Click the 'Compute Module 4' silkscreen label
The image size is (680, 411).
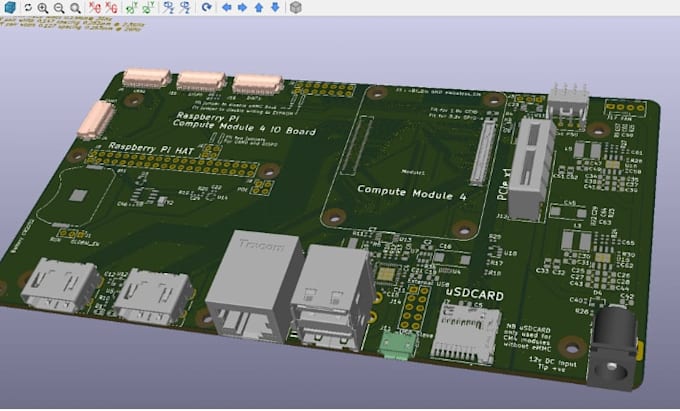coord(412,193)
